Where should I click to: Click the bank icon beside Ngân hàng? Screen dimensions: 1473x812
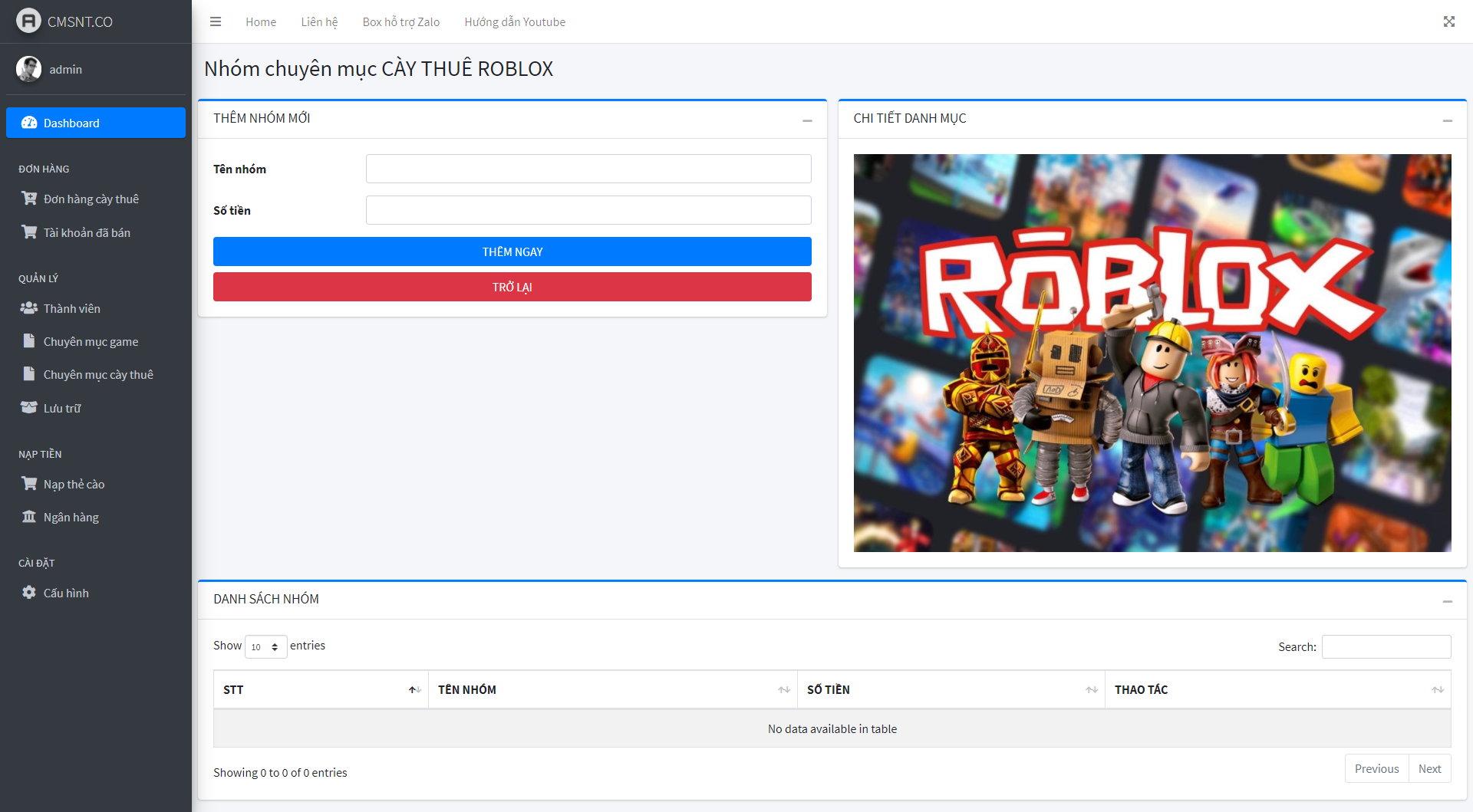[29, 516]
